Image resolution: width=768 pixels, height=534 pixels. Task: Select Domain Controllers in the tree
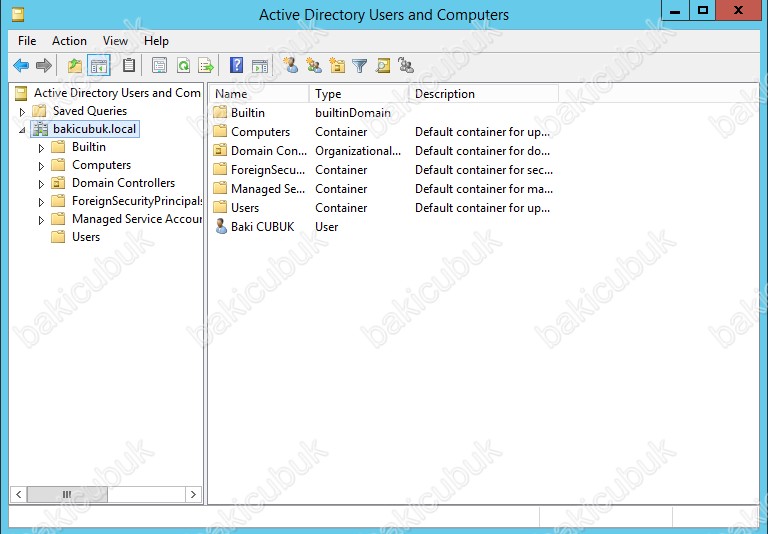123,183
